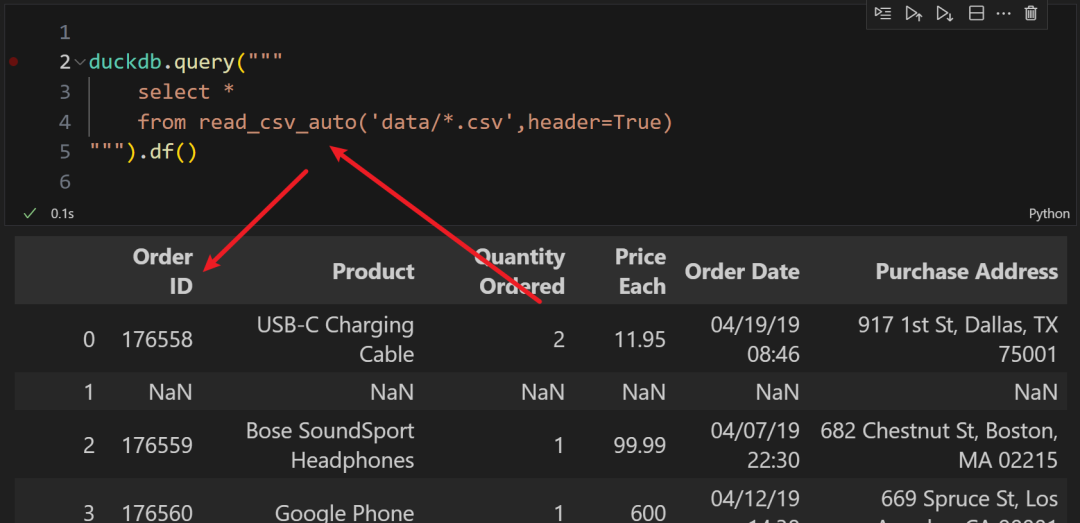Click the Price Each column header
The width and height of the screenshot is (1080, 523).
coord(640,271)
